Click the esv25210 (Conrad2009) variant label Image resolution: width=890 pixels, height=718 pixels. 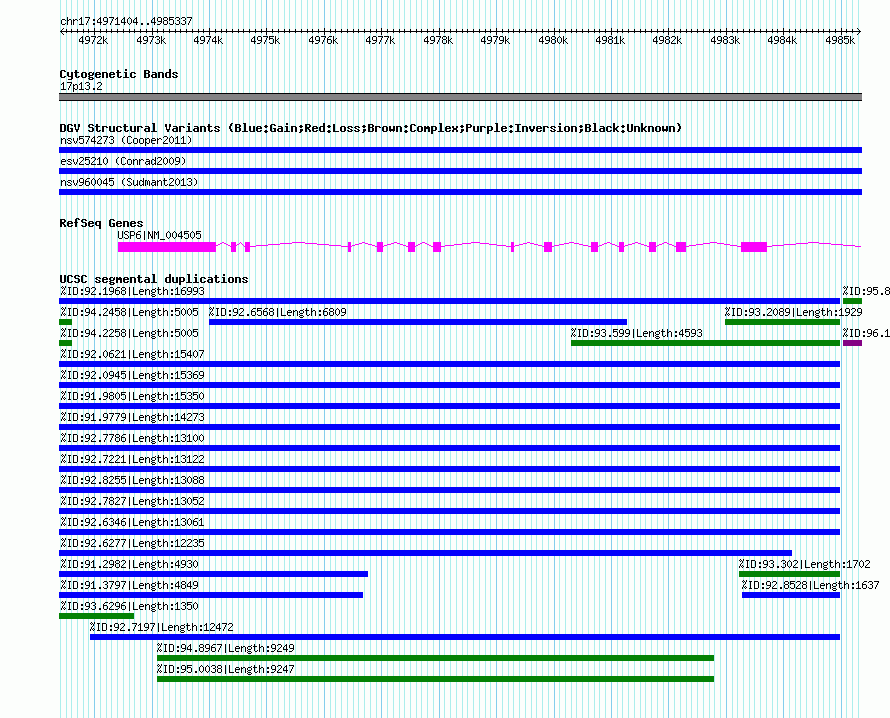coord(123,161)
